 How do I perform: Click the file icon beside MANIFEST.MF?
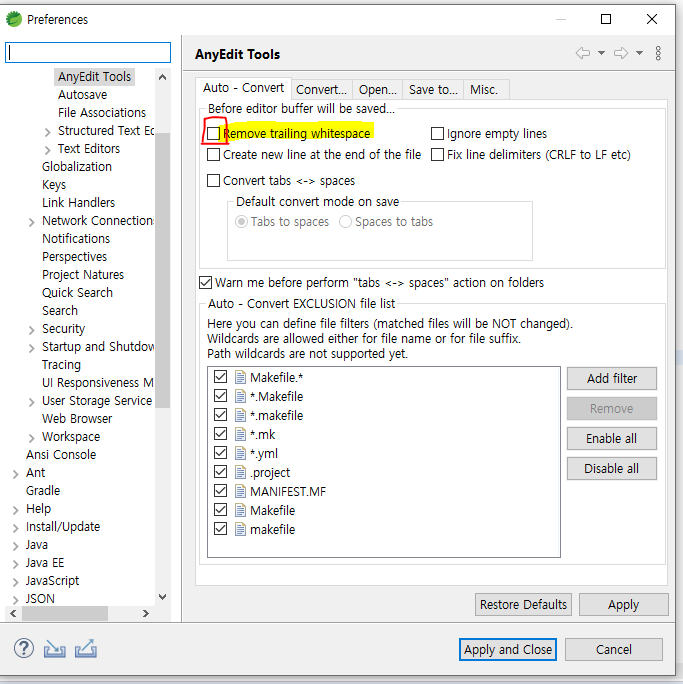tap(240, 491)
